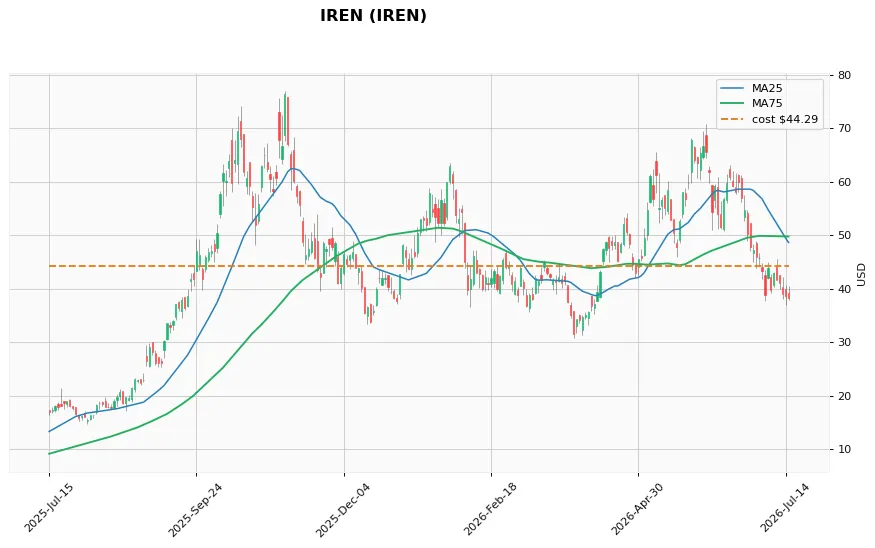Image resolution: width=875 pixels, height=548 pixels.
Task: Click the 2025-Dec-04 date axis label
Action: click(x=343, y=509)
